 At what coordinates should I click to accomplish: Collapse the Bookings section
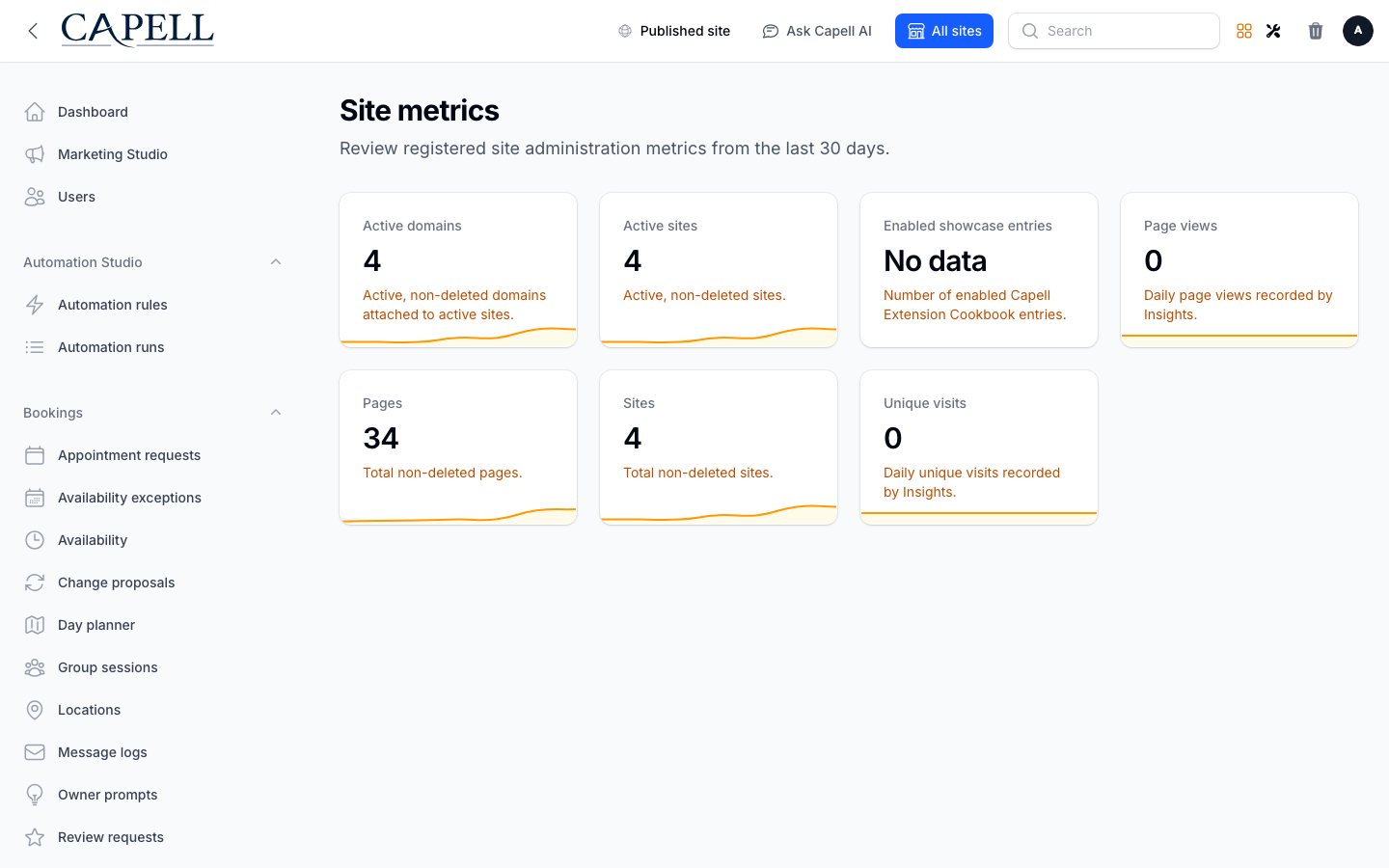(x=276, y=413)
